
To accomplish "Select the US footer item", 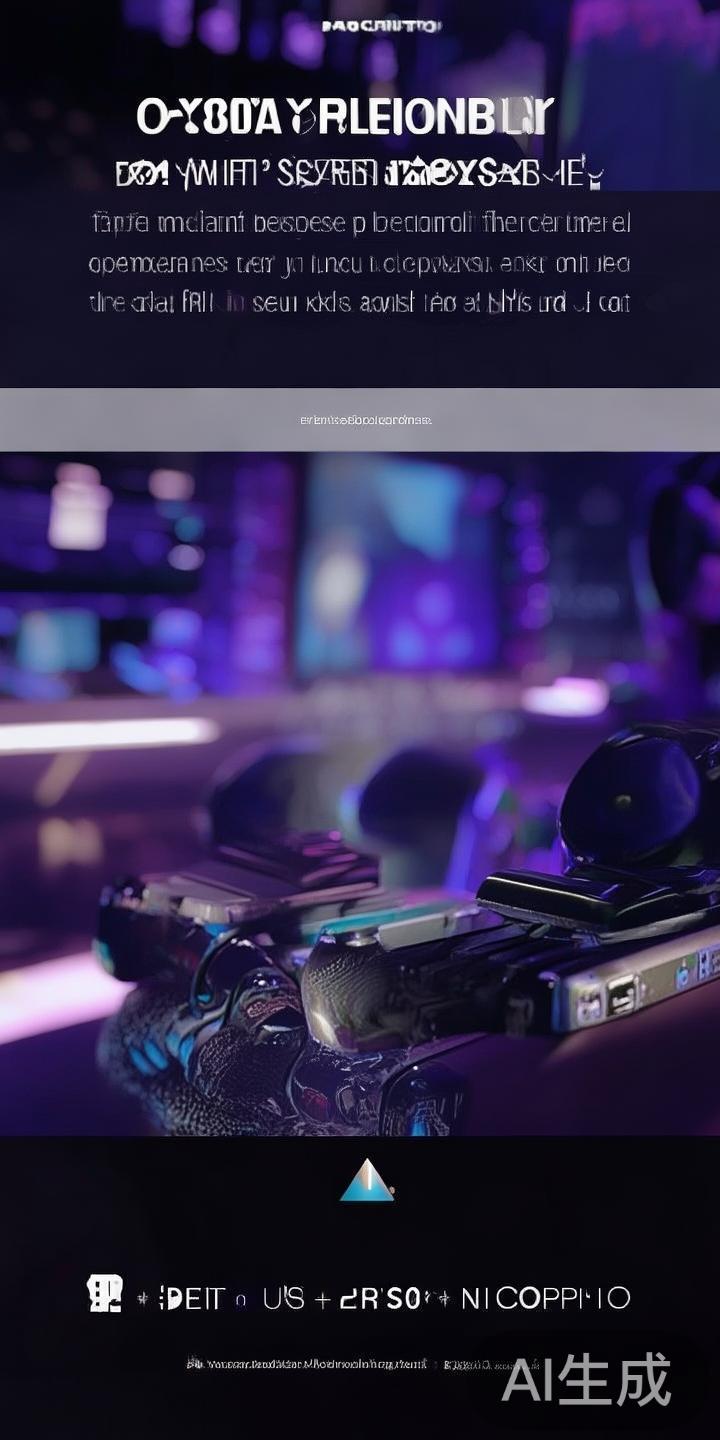I will [284, 1299].
